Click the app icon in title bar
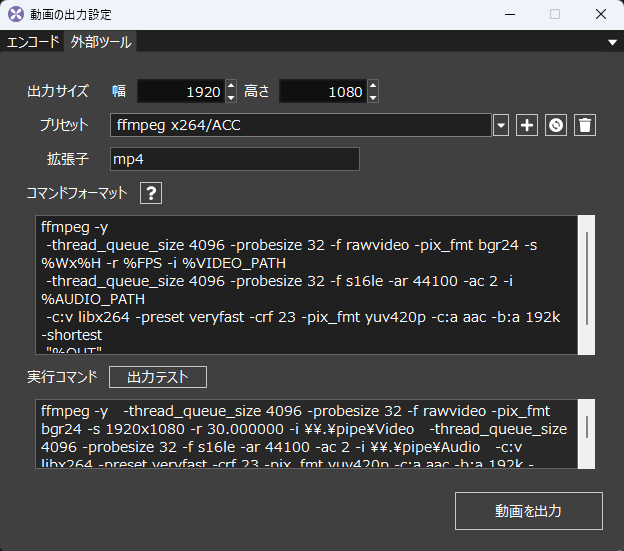 [x=15, y=15]
